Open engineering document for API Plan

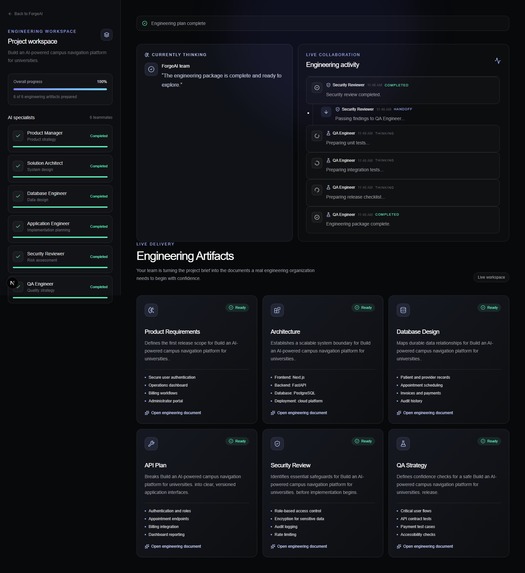point(173,546)
